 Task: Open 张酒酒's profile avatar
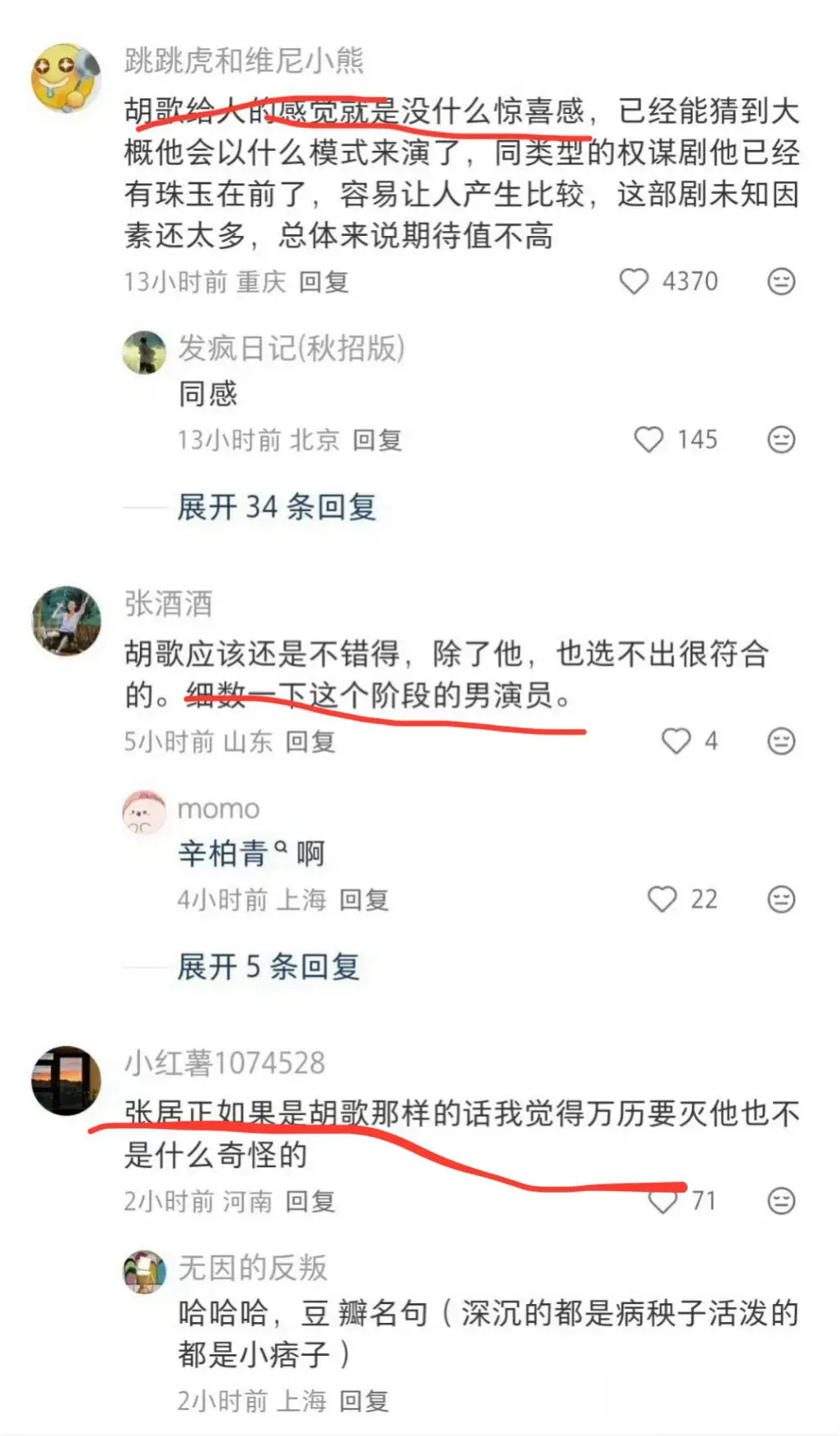tap(66, 621)
